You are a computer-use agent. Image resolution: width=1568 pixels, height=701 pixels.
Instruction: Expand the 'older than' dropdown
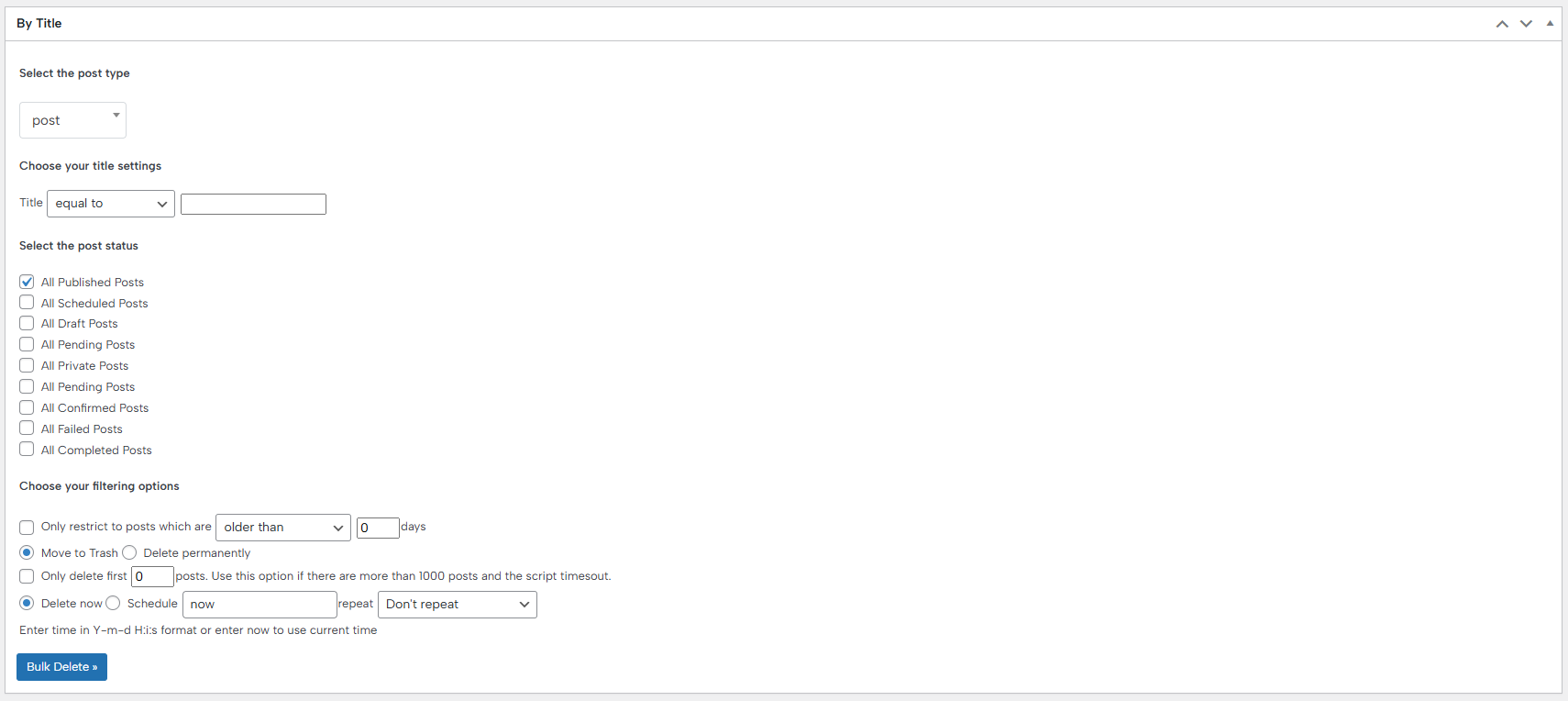tap(282, 528)
